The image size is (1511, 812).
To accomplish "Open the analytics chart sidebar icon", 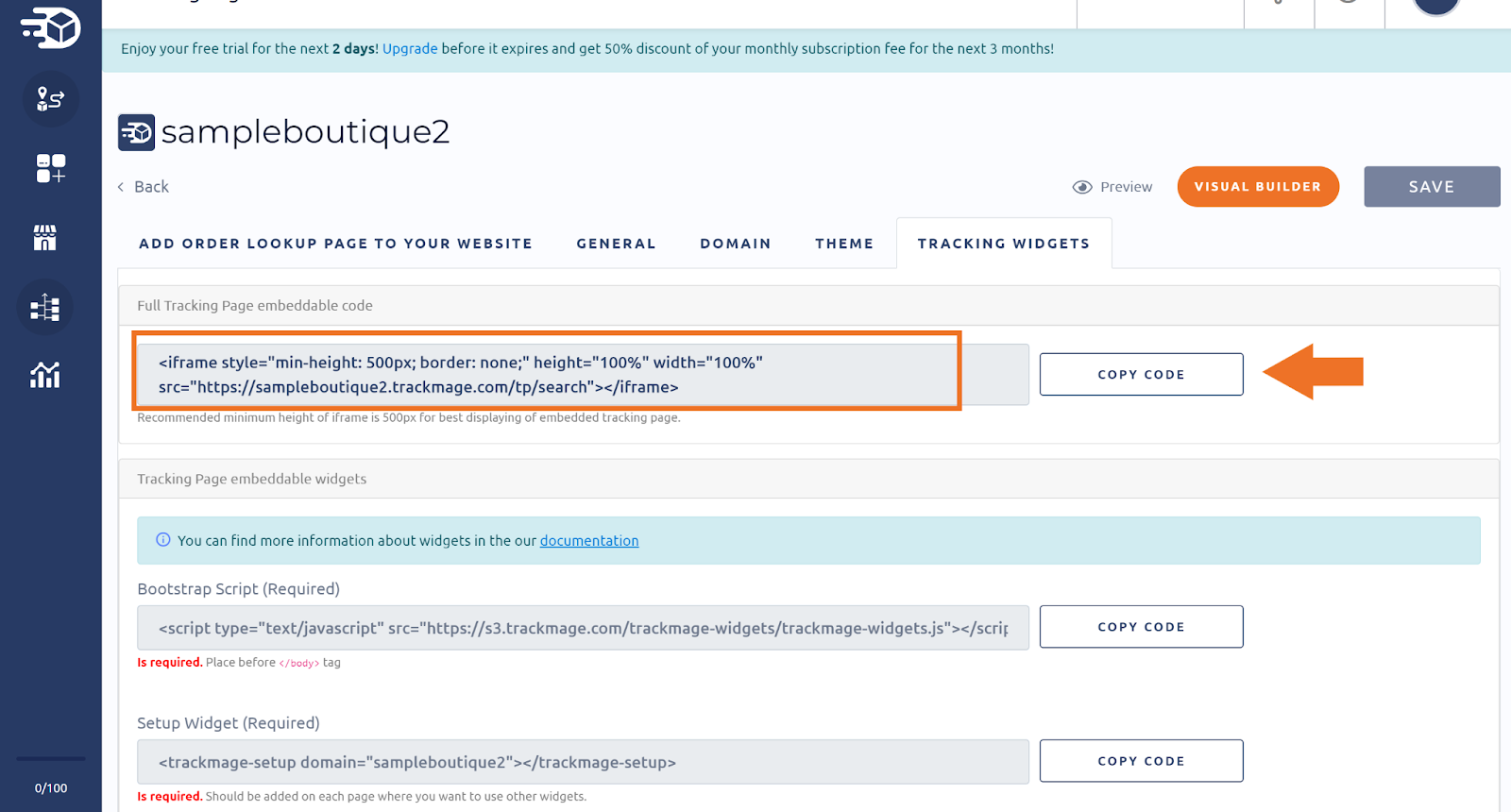I will (45, 376).
